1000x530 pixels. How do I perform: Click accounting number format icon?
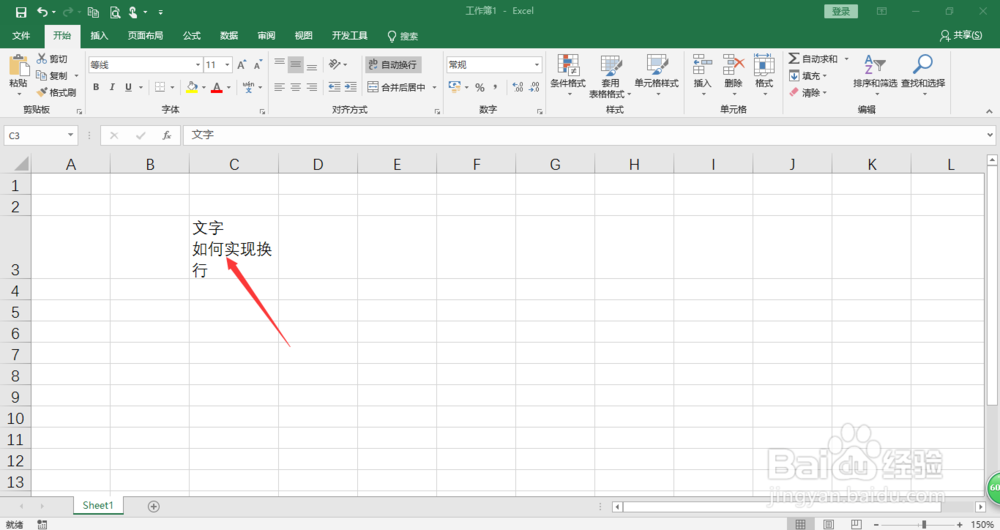[455, 87]
